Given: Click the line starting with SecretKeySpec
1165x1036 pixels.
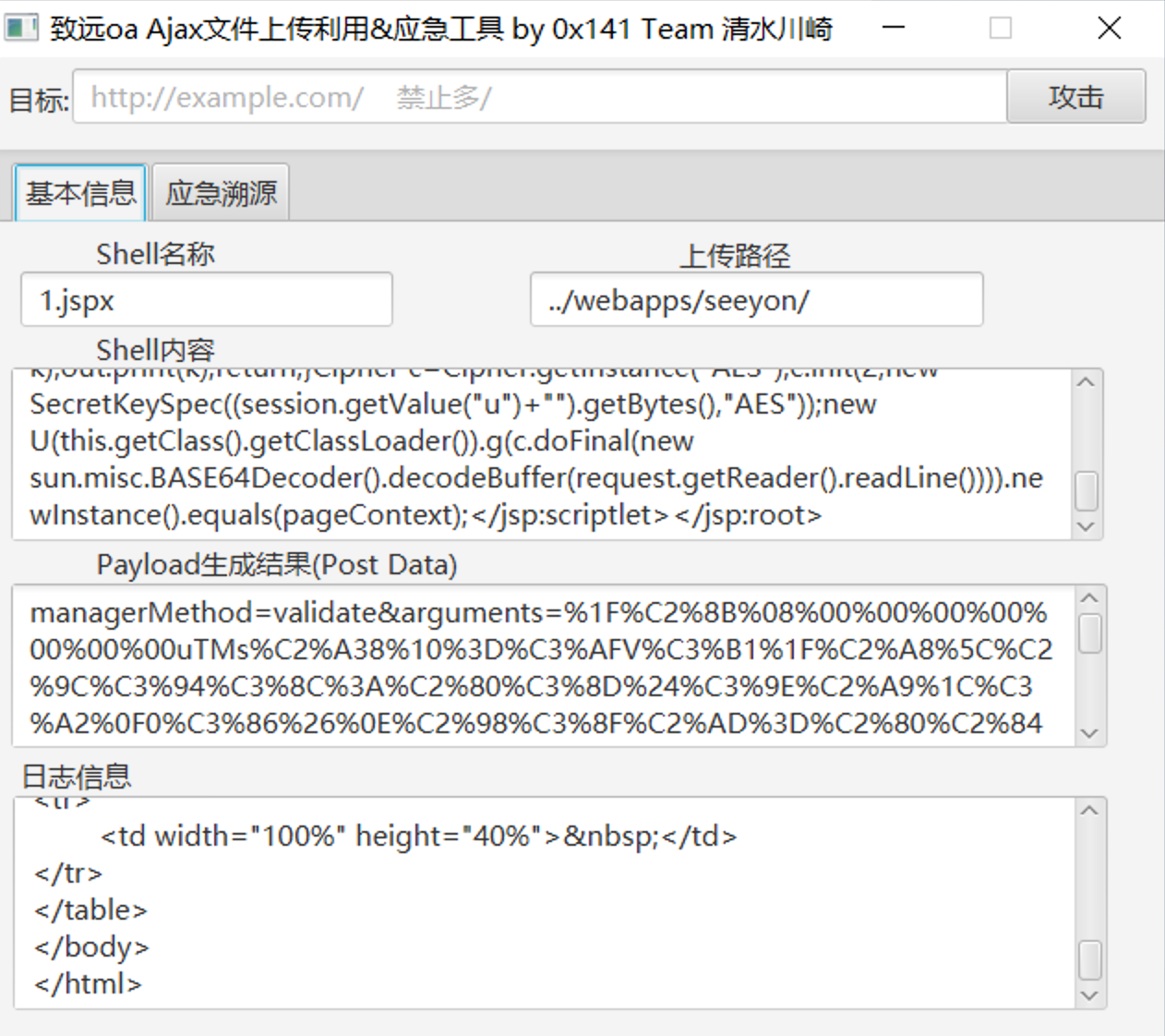Looking at the screenshot, I should pos(453,404).
